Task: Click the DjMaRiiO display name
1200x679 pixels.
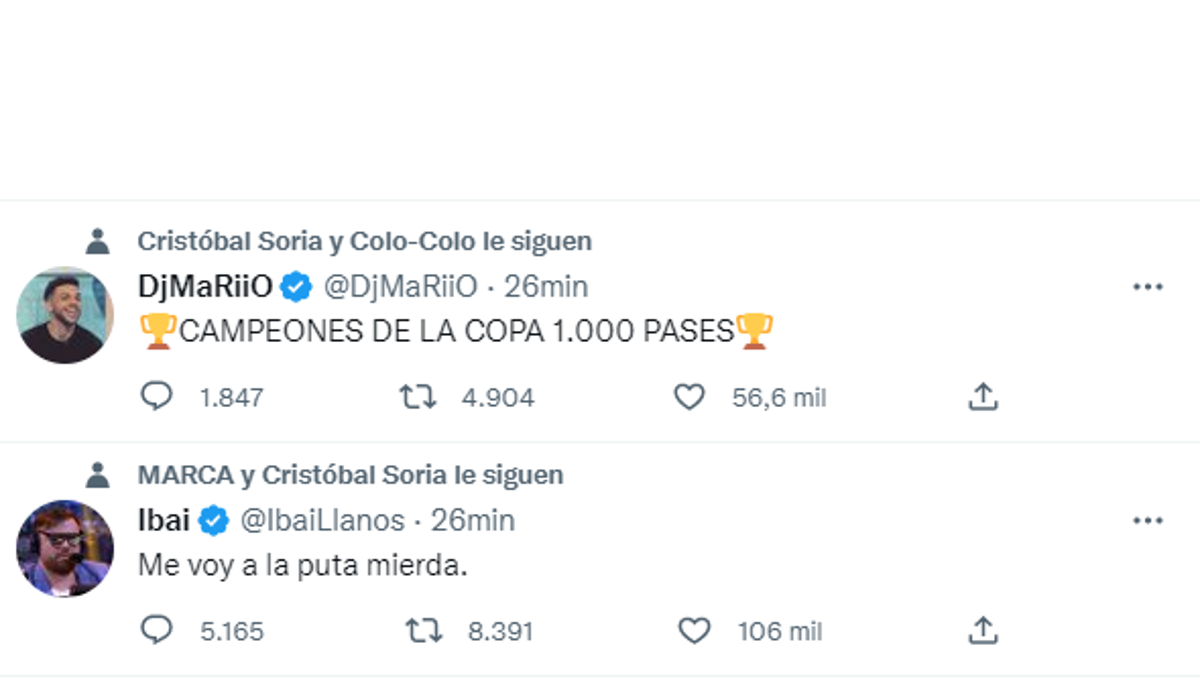Action: [204, 288]
